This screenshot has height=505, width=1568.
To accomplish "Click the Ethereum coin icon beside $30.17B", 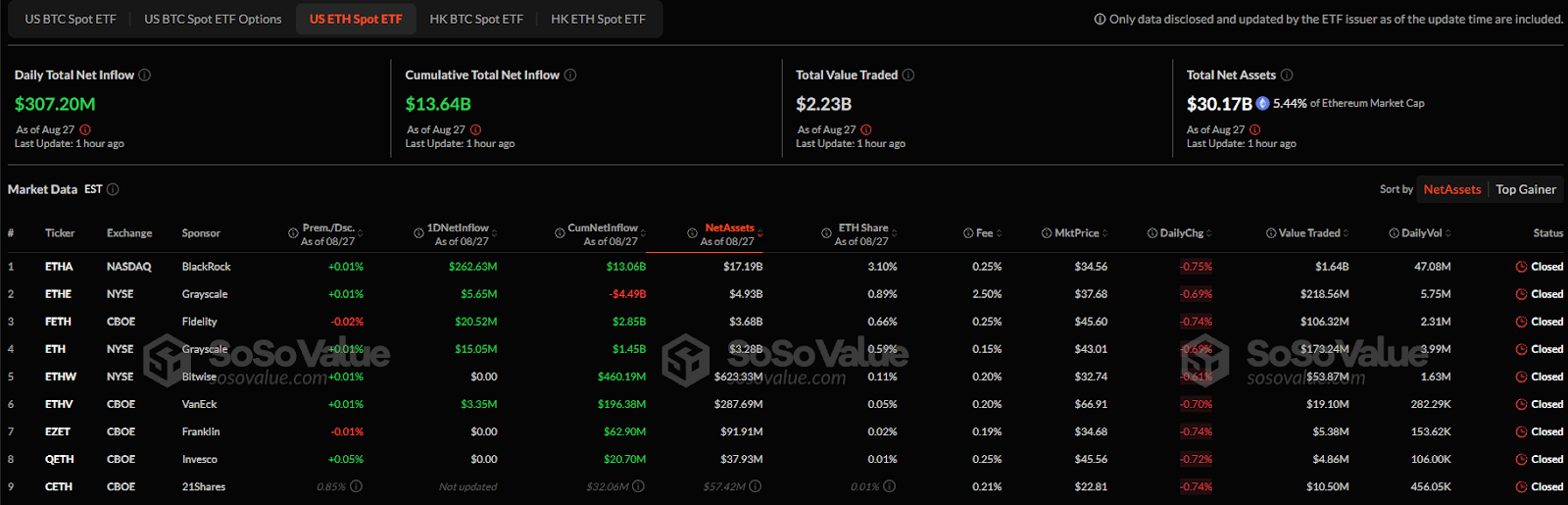I will pos(1263,103).
